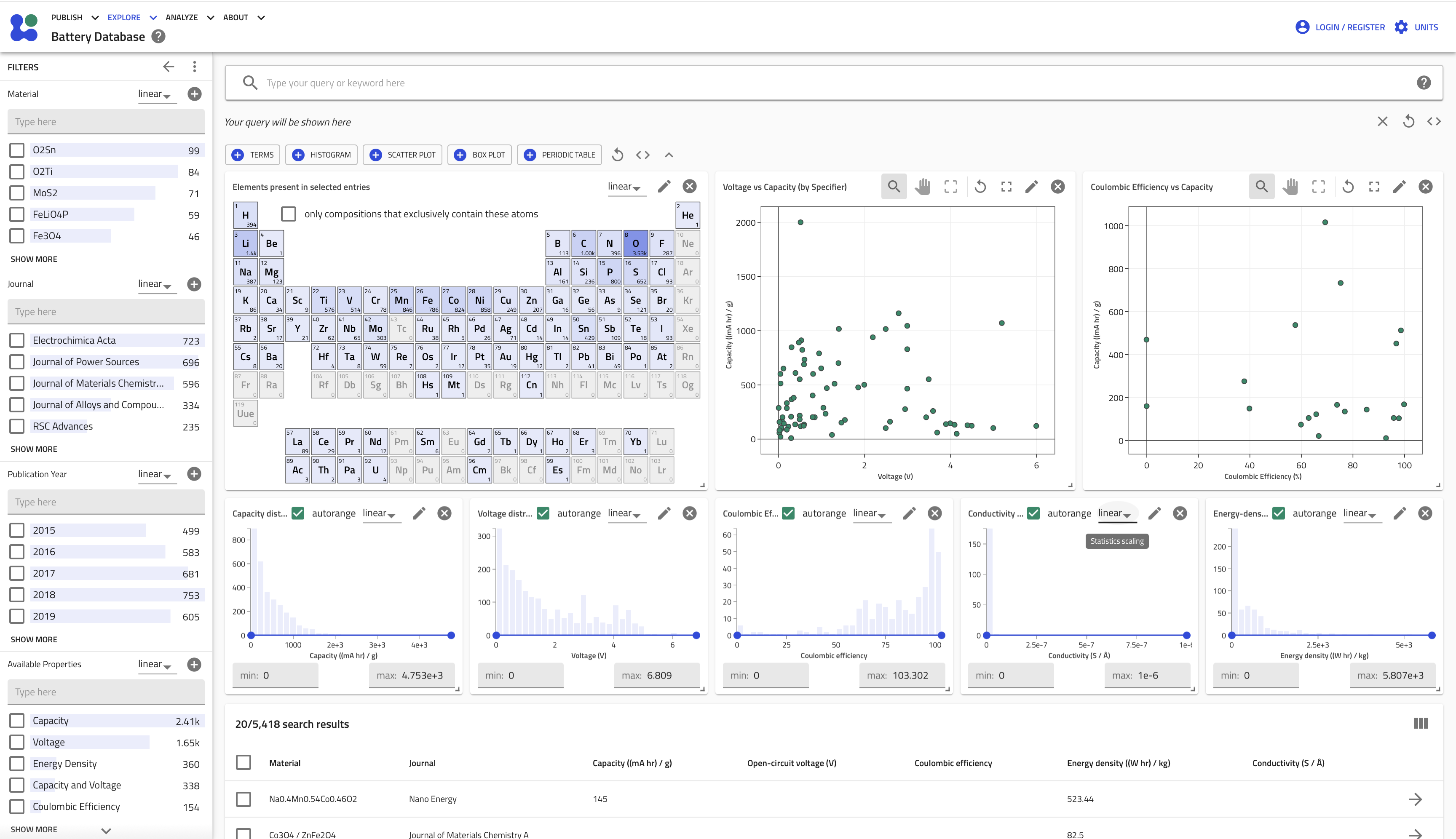Add Publication Year widget with plus icon
Image resolution: width=1456 pixels, height=839 pixels.
194,474
